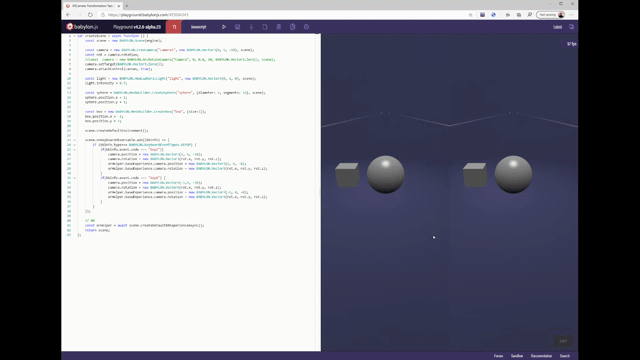Open a new browser tab

click(127, 6)
